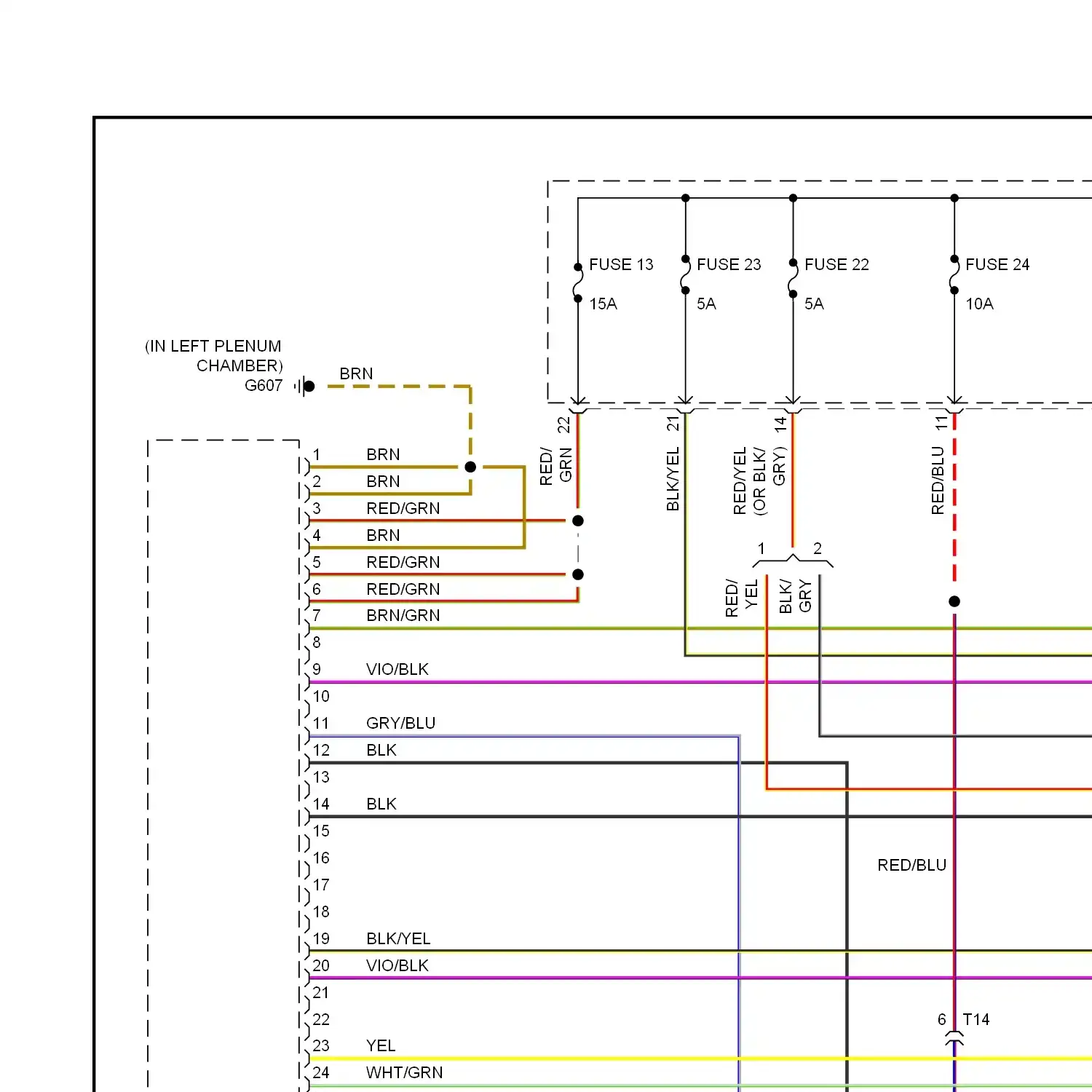This screenshot has width=1092, height=1092.
Task: Click the FUSE 24 label
Action: (x=997, y=265)
